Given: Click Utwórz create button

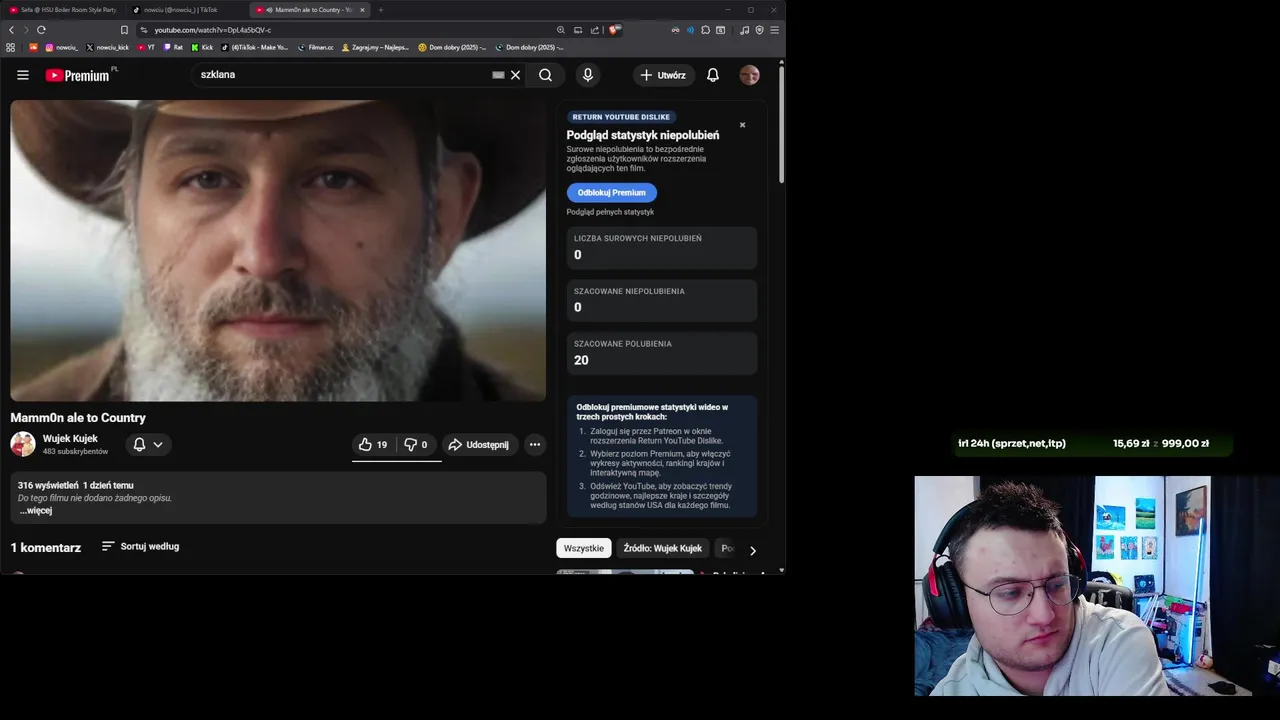Looking at the screenshot, I should click(x=664, y=75).
